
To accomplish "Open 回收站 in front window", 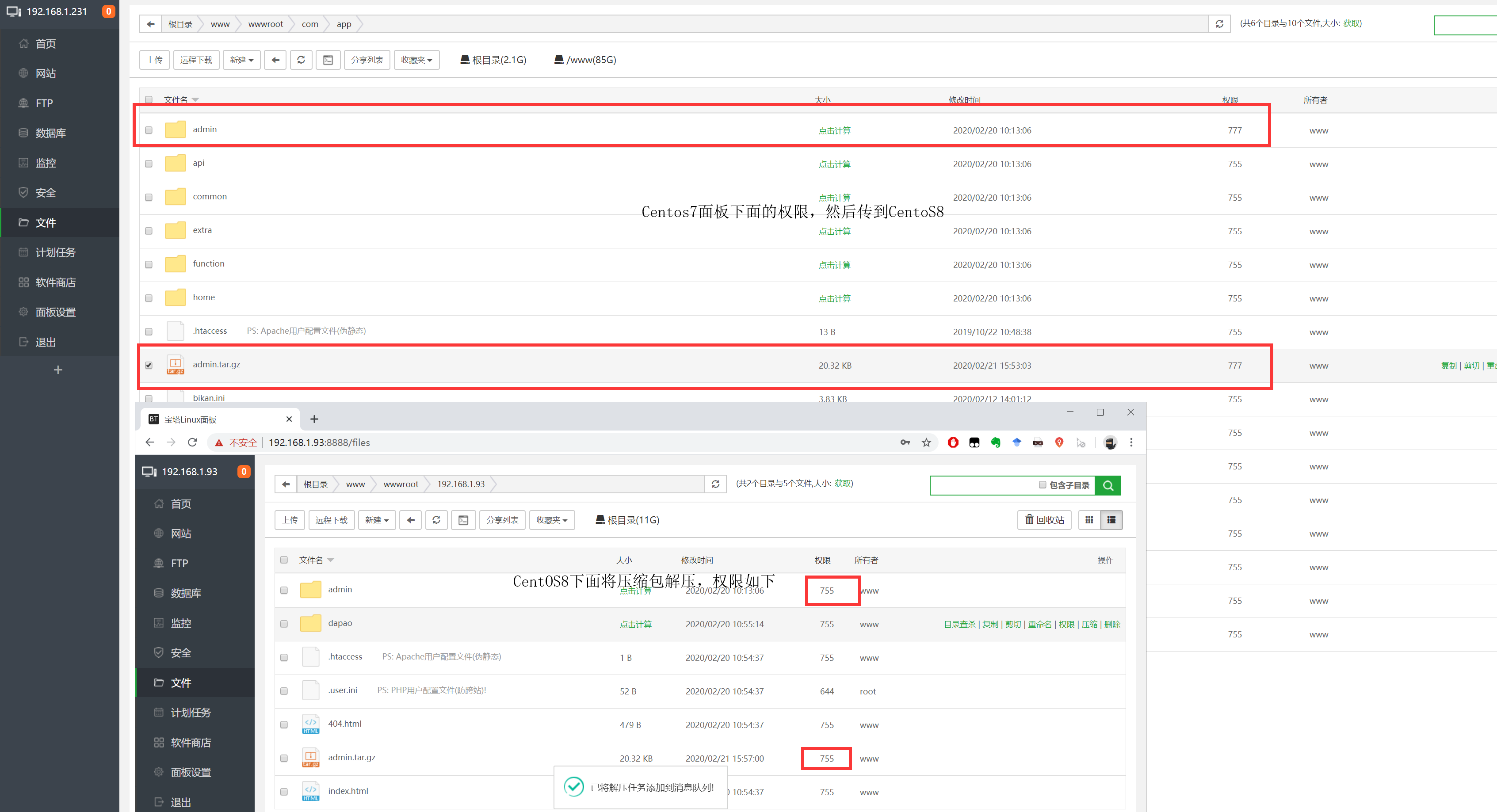I will [1044, 520].
